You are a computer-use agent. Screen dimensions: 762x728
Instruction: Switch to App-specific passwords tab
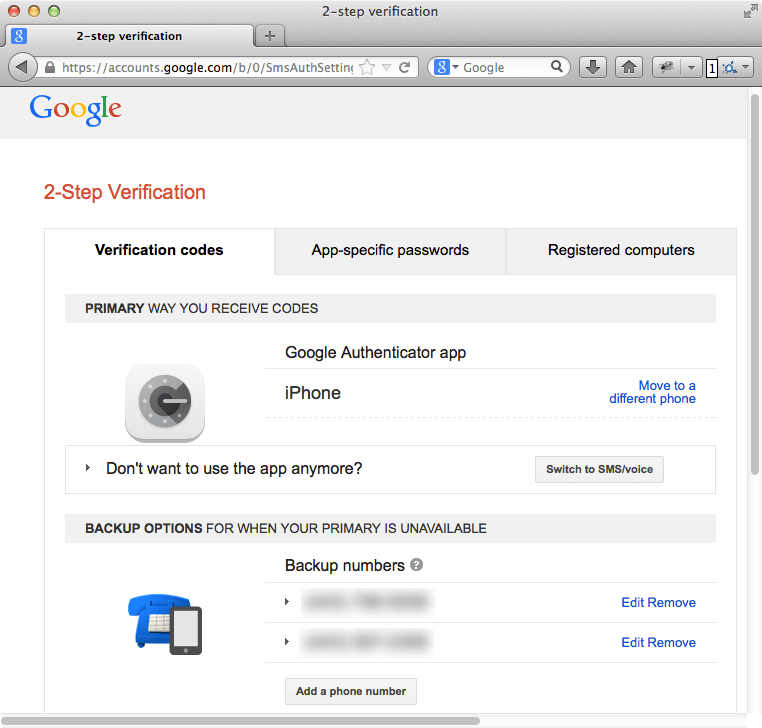390,251
